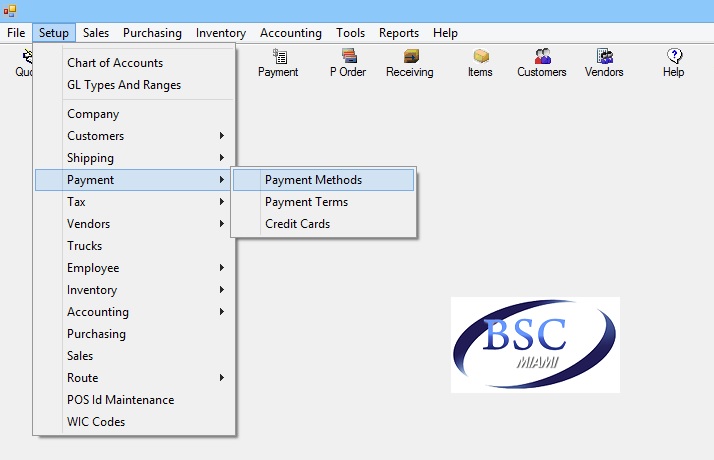Click the Receiving toolbar icon
This screenshot has width=714, height=460.
coord(410,63)
